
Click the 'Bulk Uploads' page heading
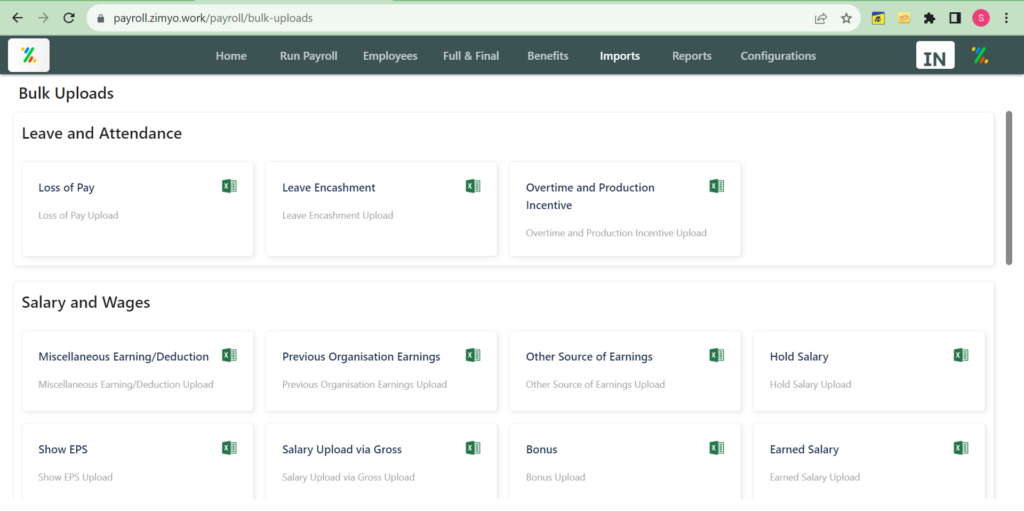pos(66,93)
